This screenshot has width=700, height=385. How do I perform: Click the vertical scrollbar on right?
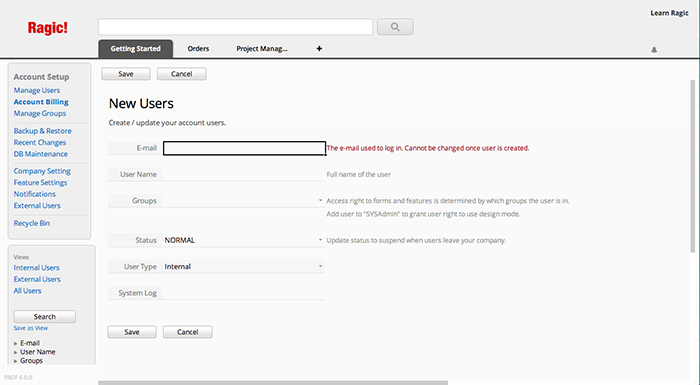point(693,166)
